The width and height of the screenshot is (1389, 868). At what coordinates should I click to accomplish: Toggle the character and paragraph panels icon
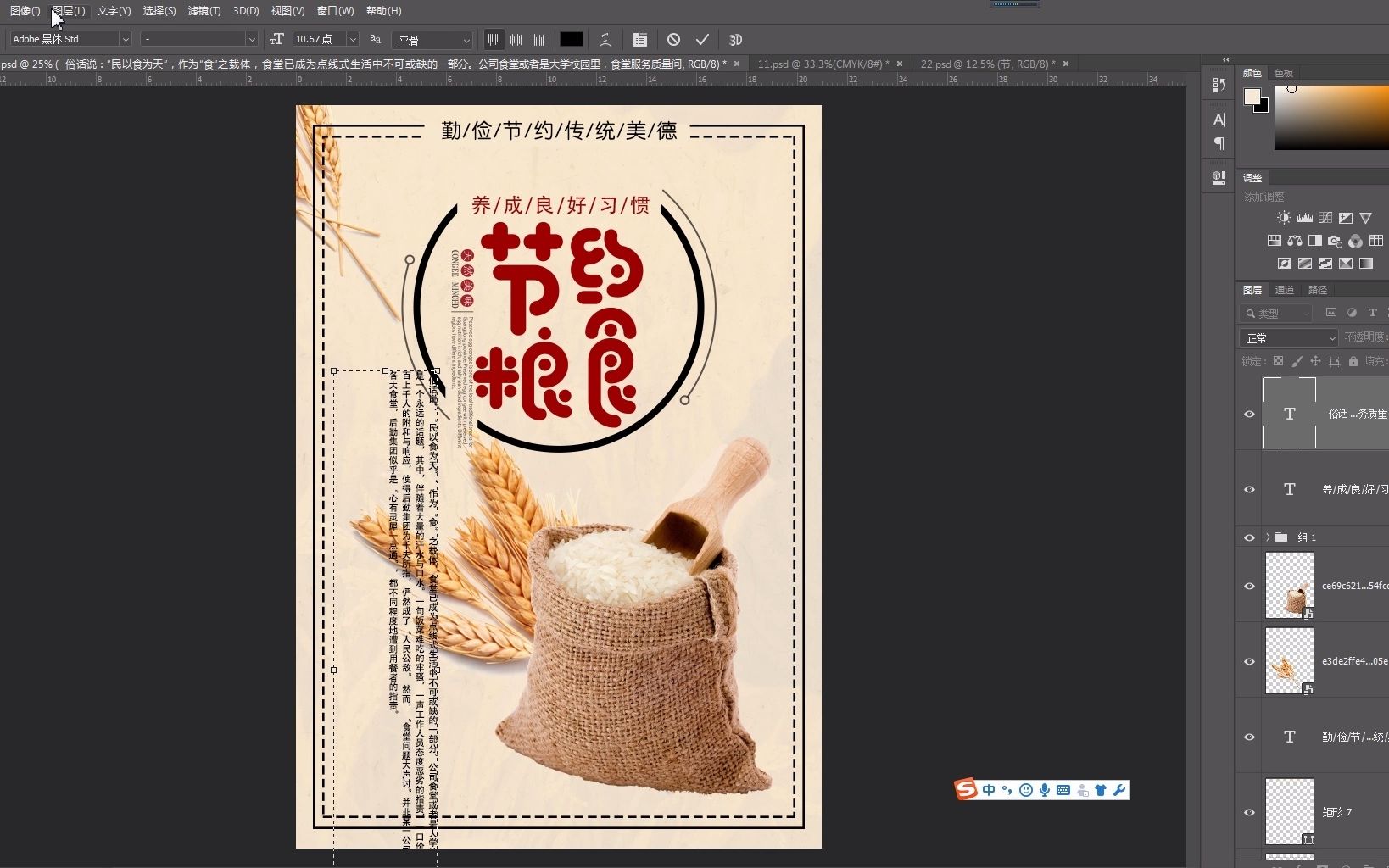tap(640, 40)
